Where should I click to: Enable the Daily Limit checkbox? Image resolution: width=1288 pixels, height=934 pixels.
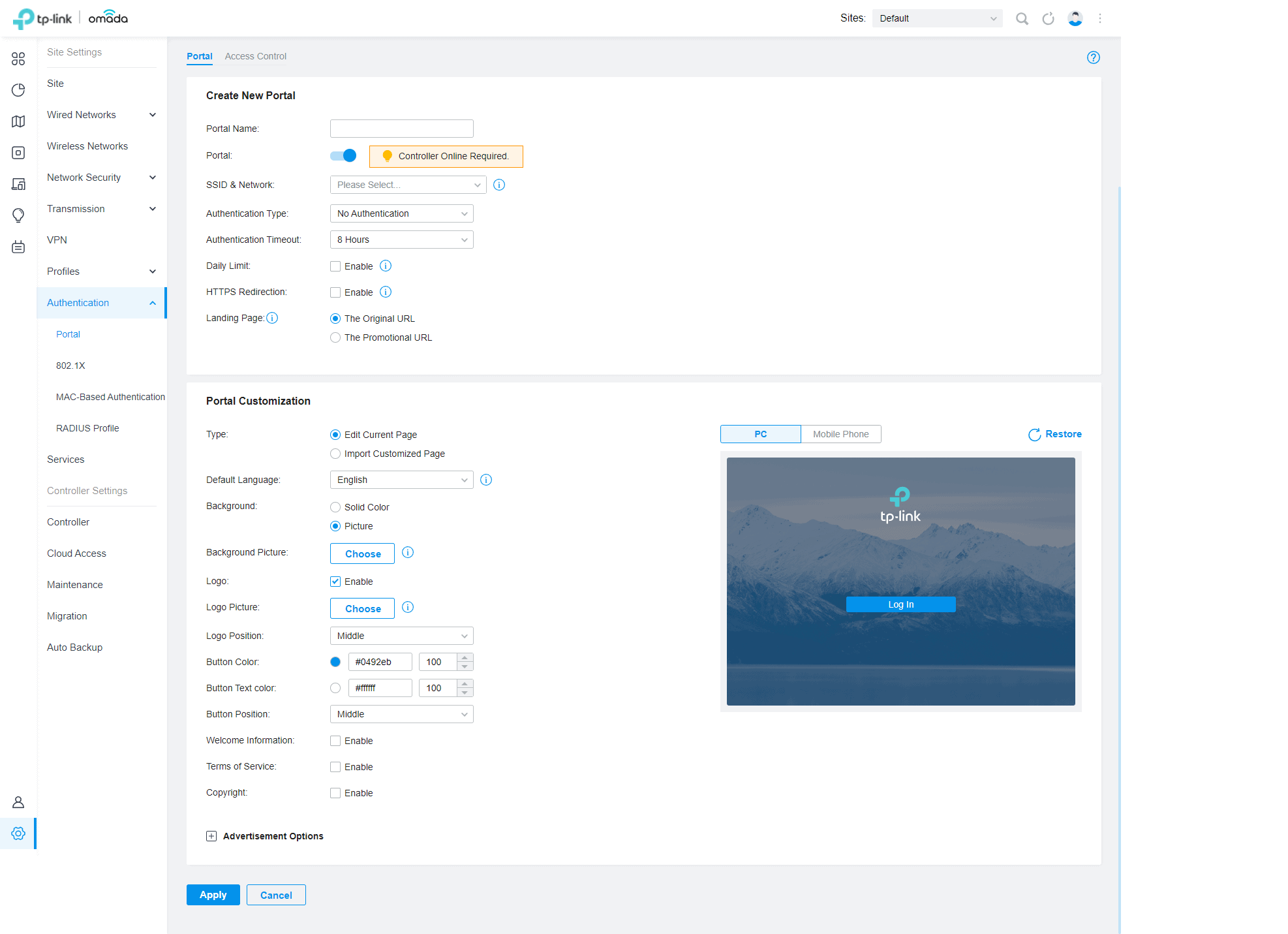click(335, 266)
